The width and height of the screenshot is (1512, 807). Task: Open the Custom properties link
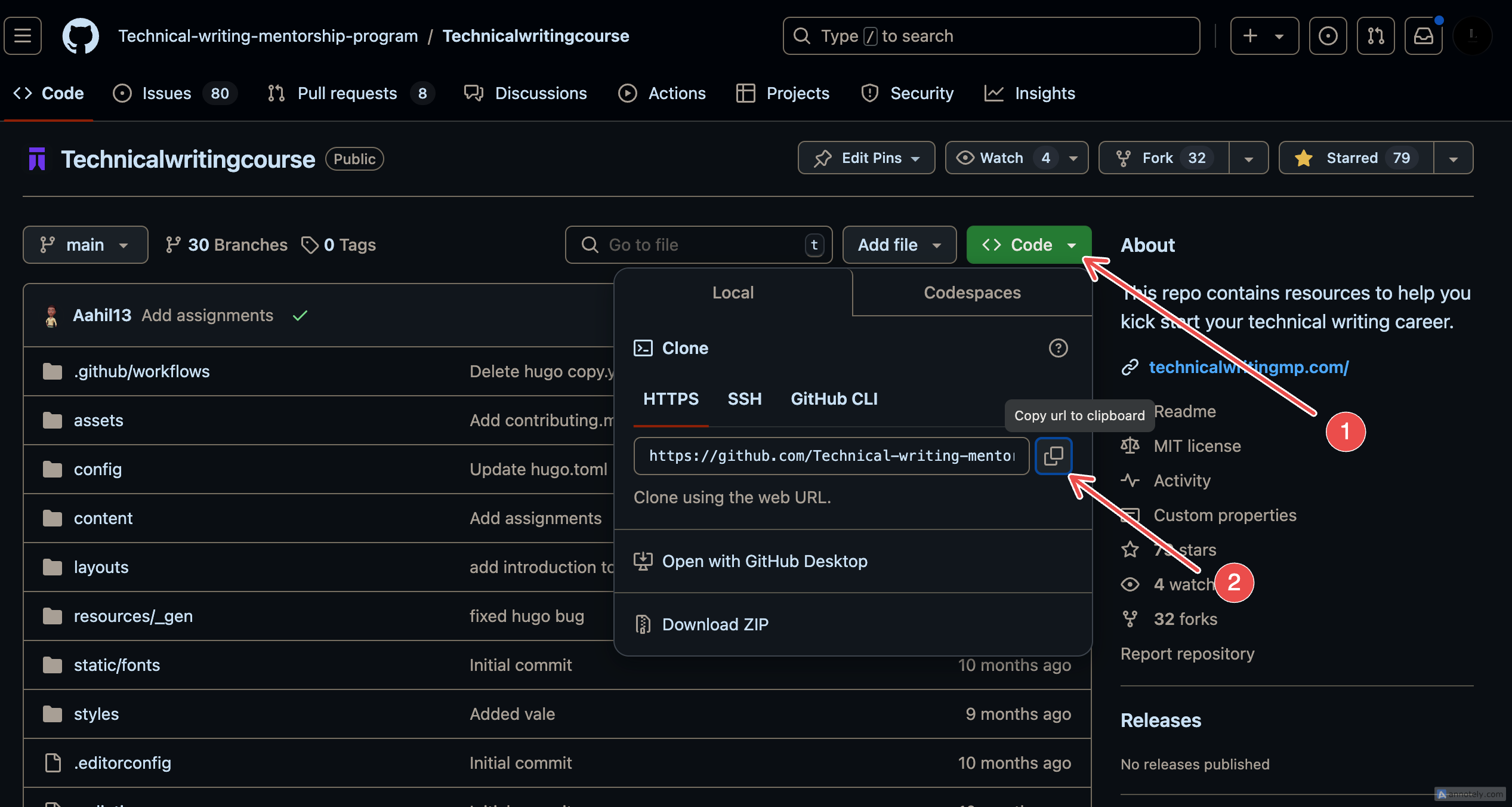[1225, 515]
